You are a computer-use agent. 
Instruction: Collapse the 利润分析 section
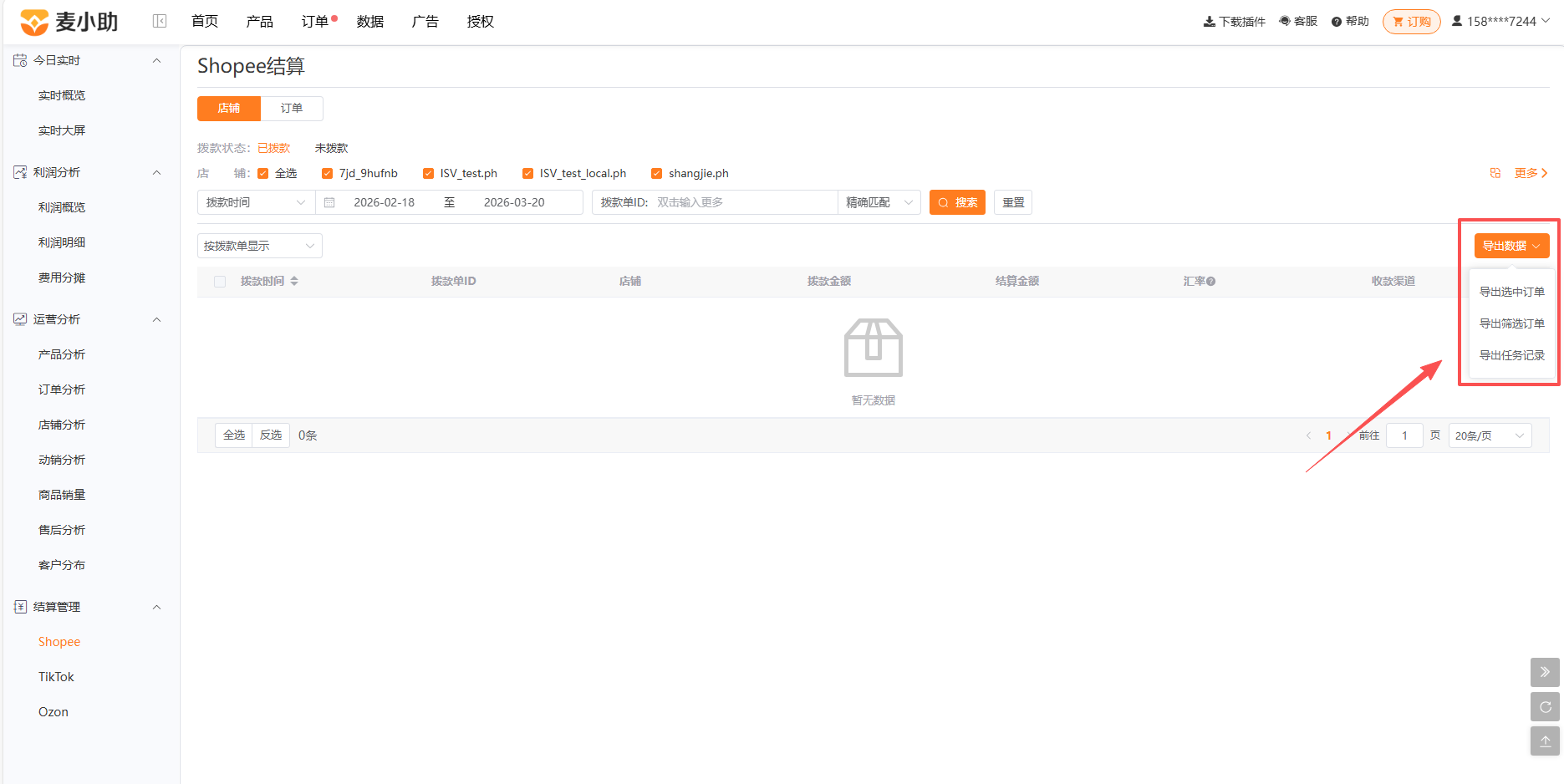[156, 172]
